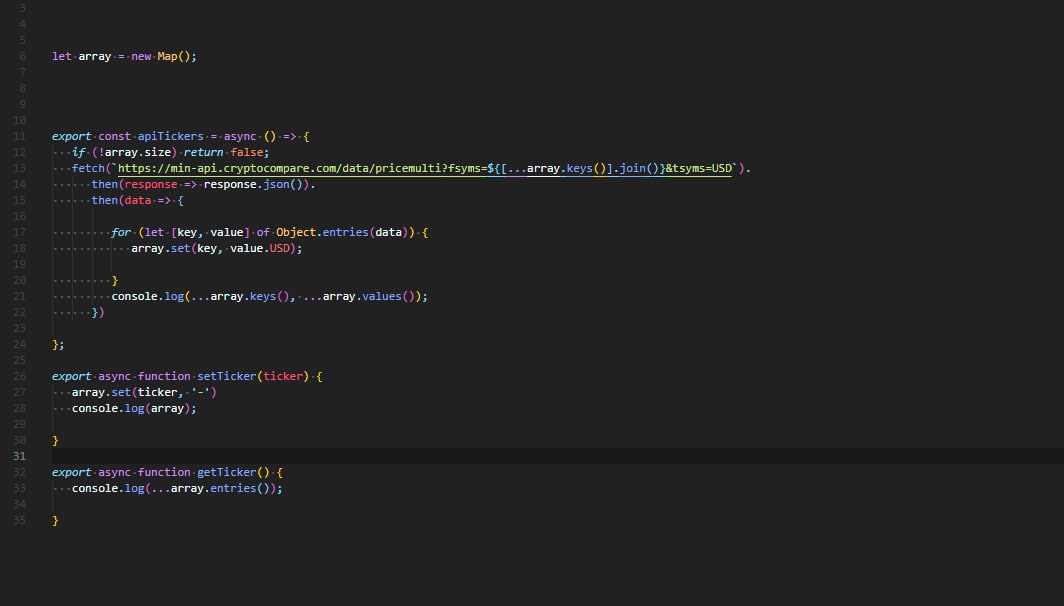Screen dimensions: 1064x606
Task: Click line number 6 in the gutter
Action: pyautogui.click(x=22, y=56)
